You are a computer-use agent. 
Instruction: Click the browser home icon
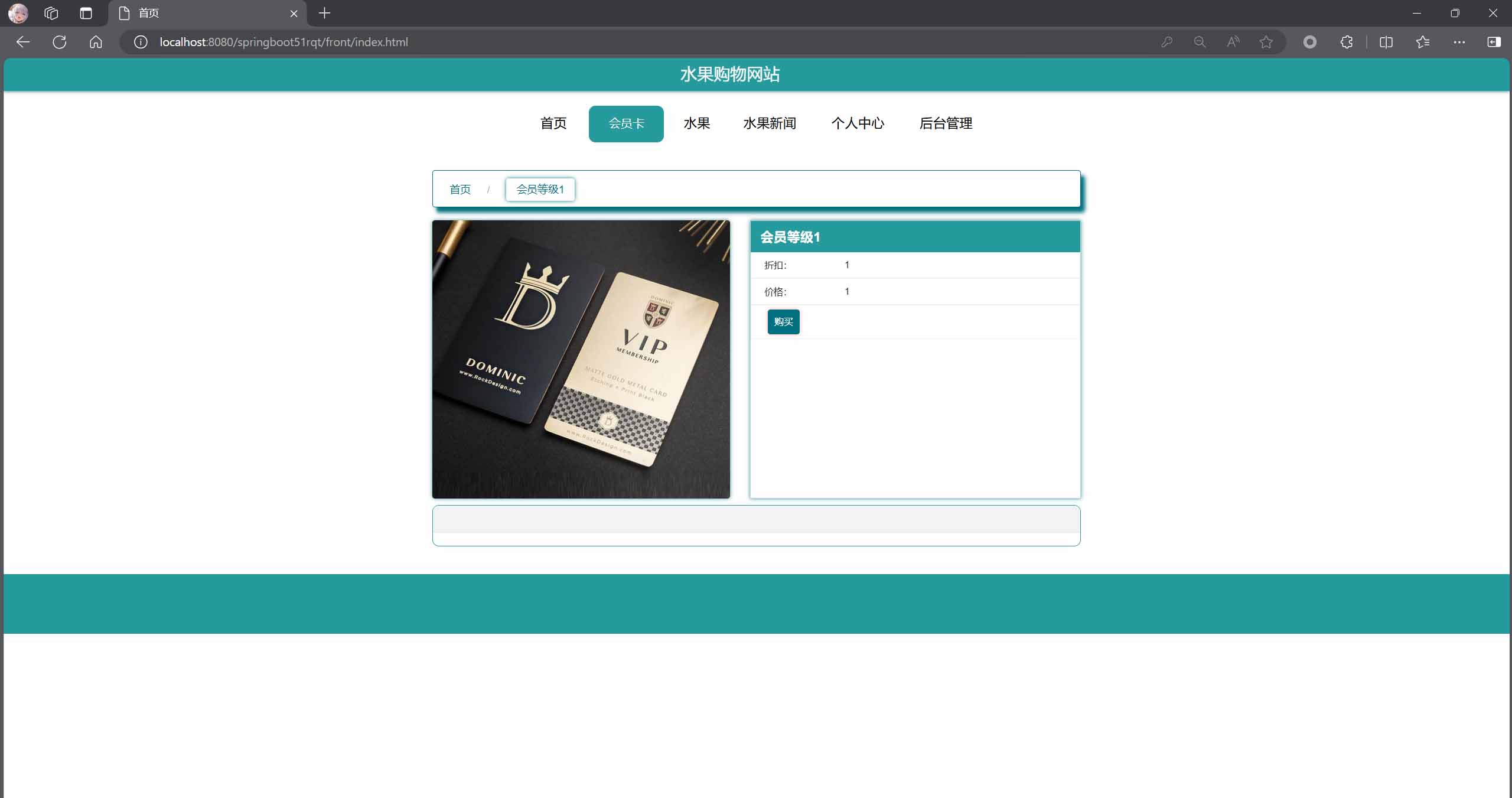[96, 42]
